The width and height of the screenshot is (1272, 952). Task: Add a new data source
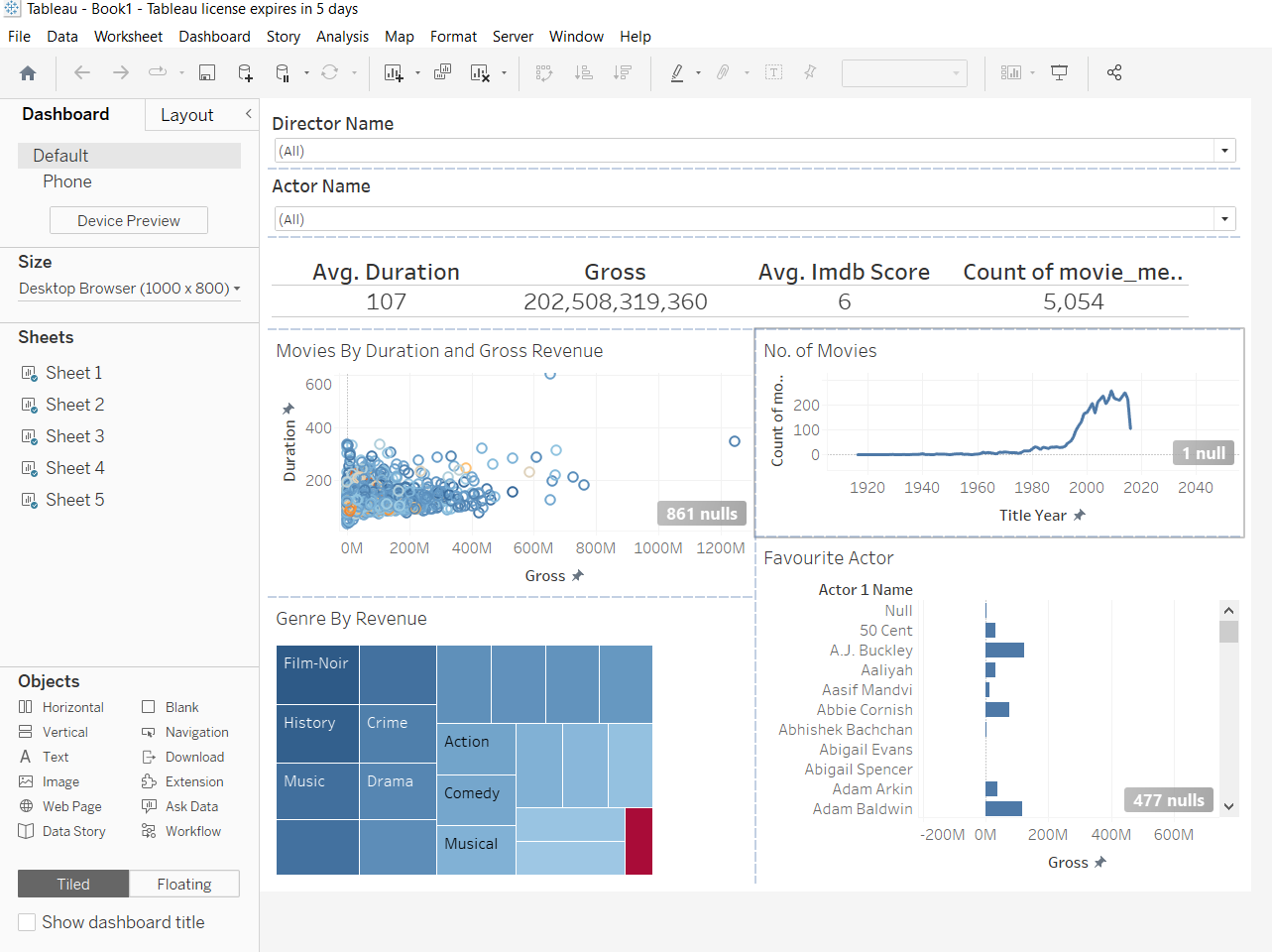point(245,72)
